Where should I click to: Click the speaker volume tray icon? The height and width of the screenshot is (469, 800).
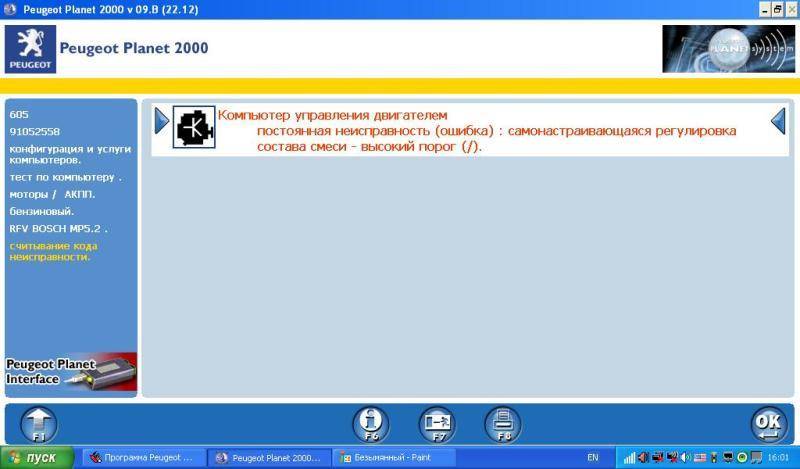[x=686, y=458]
